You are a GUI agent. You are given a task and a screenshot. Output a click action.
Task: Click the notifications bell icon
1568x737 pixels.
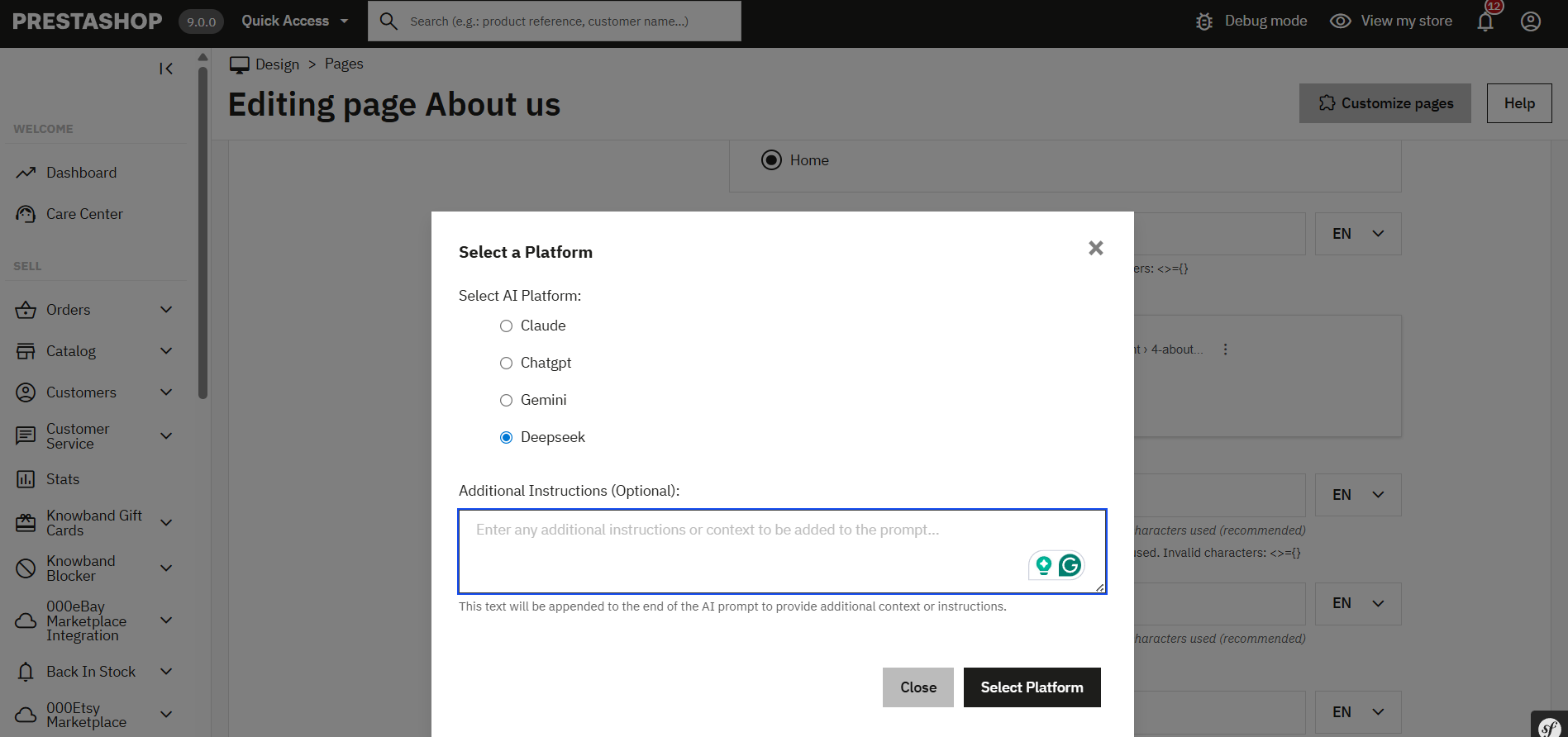point(1485,21)
